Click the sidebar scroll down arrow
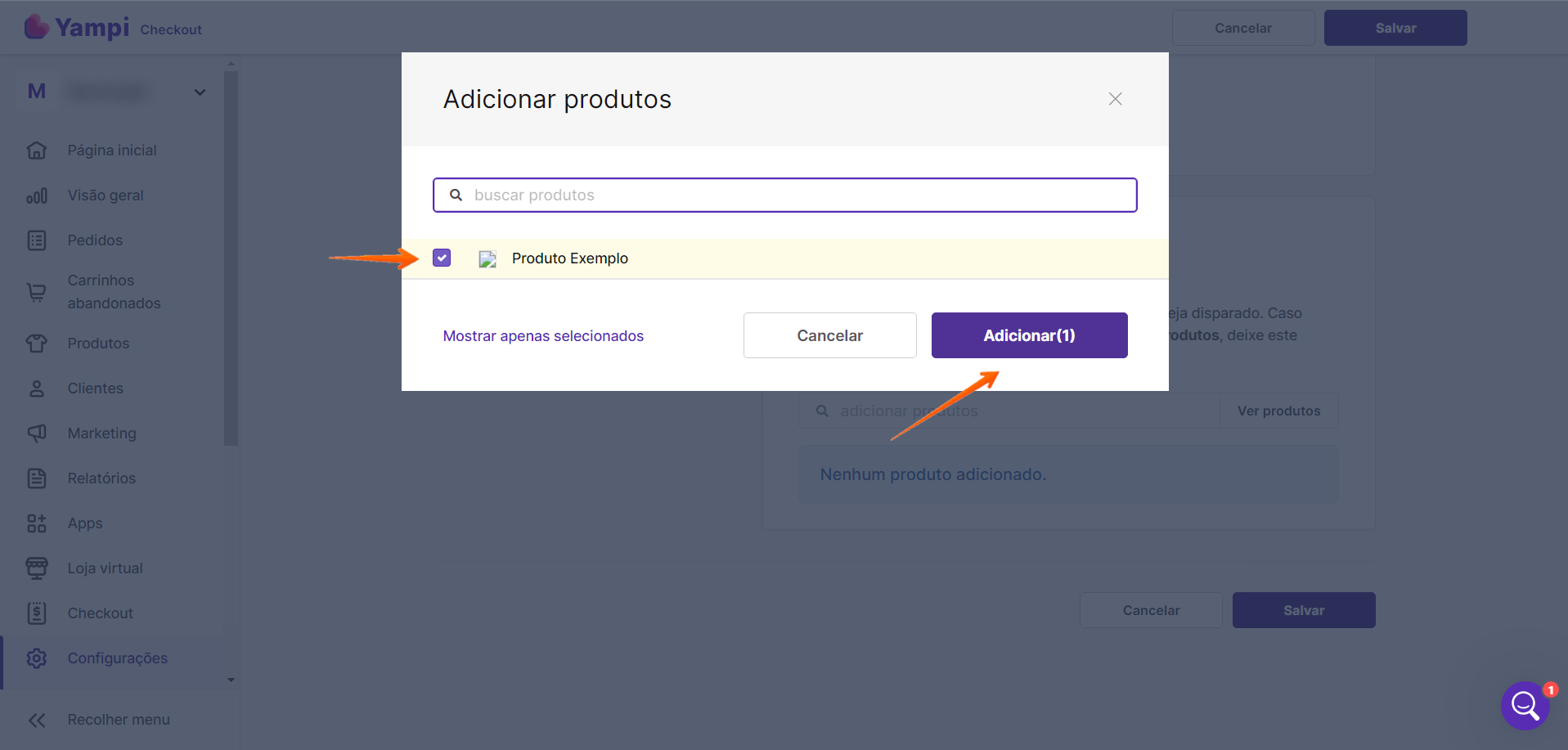This screenshot has height=750, width=1568. point(231,680)
